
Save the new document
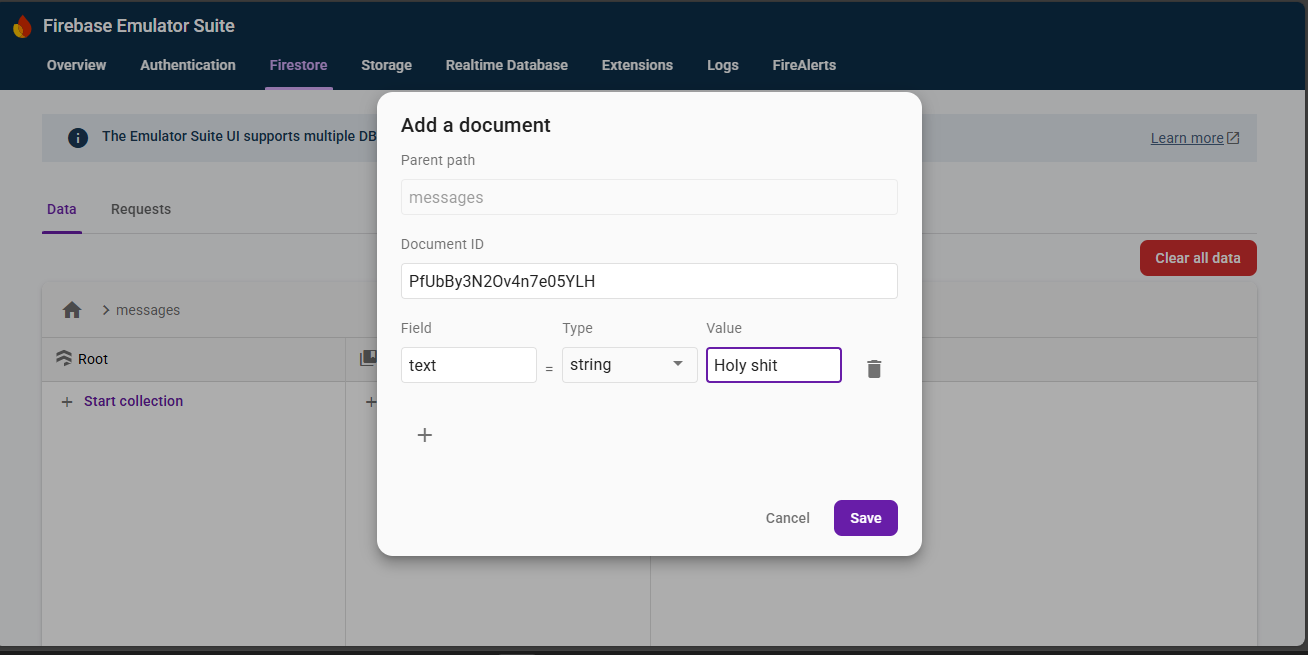[x=865, y=518]
